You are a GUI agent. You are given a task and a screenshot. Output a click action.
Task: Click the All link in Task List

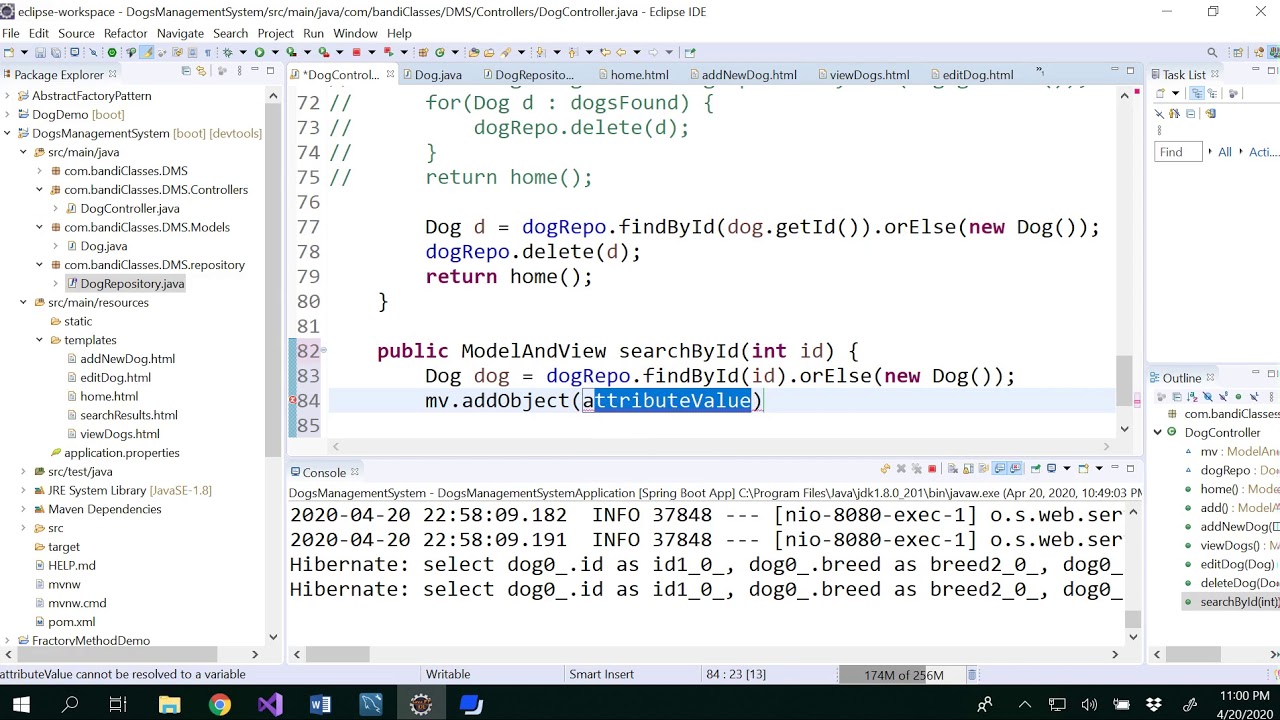tap(1224, 152)
